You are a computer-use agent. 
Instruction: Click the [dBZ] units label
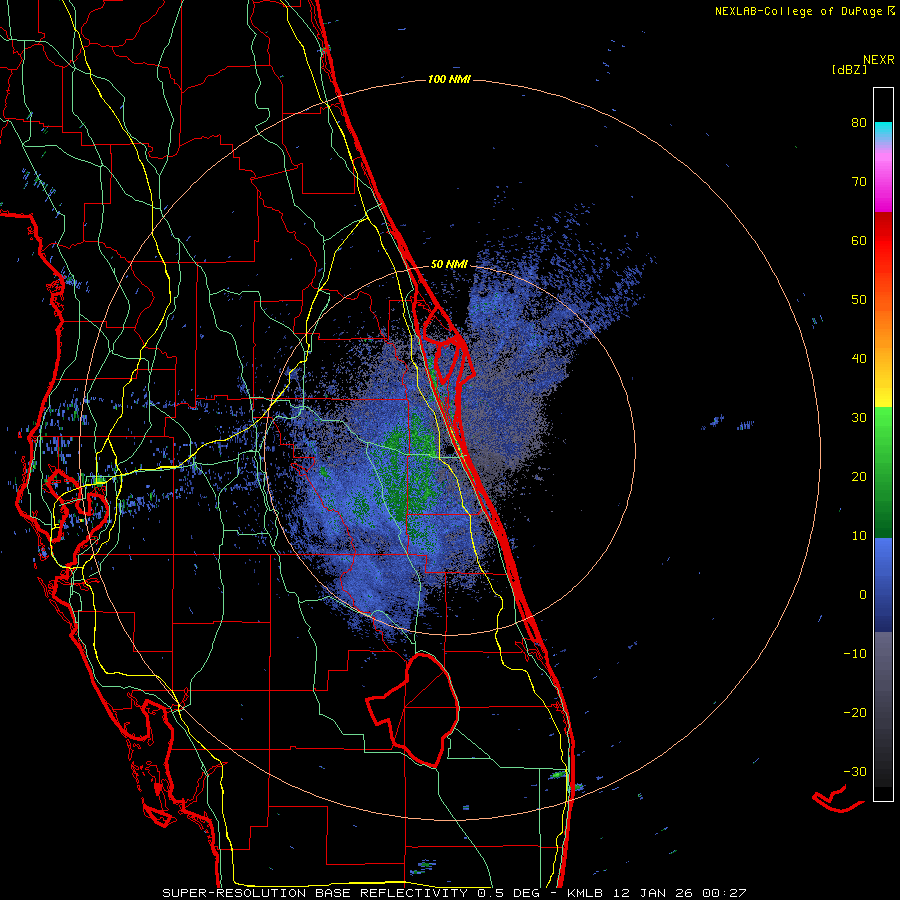849,69
